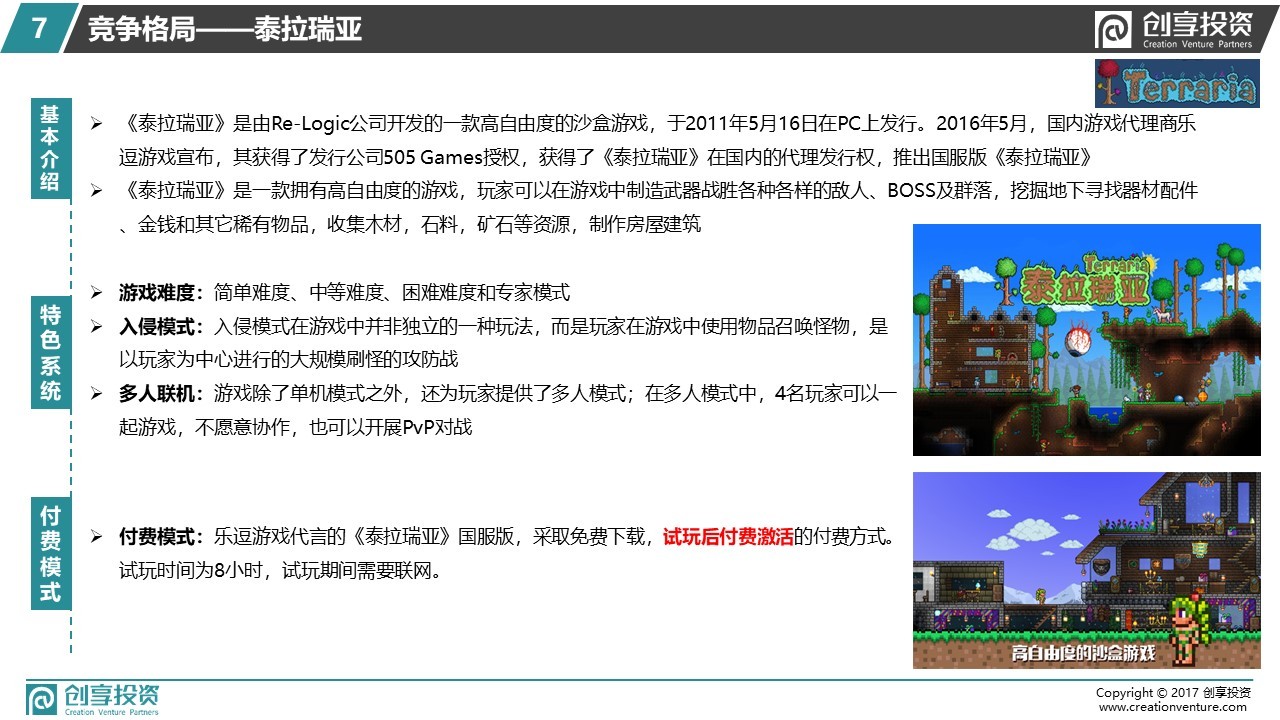Click the small Terraria logo under the header
This screenshot has width=1280, height=720.
coord(1176,82)
